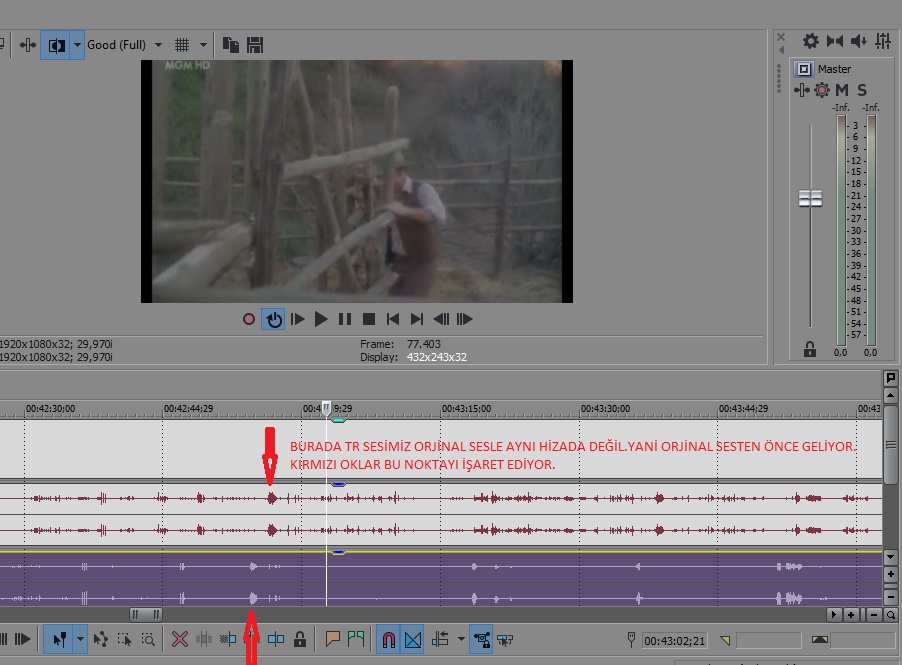This screenshot has height=665, width=902.
Task: Open Mixing Console faders icon
Action: click(x=883, y=41)
